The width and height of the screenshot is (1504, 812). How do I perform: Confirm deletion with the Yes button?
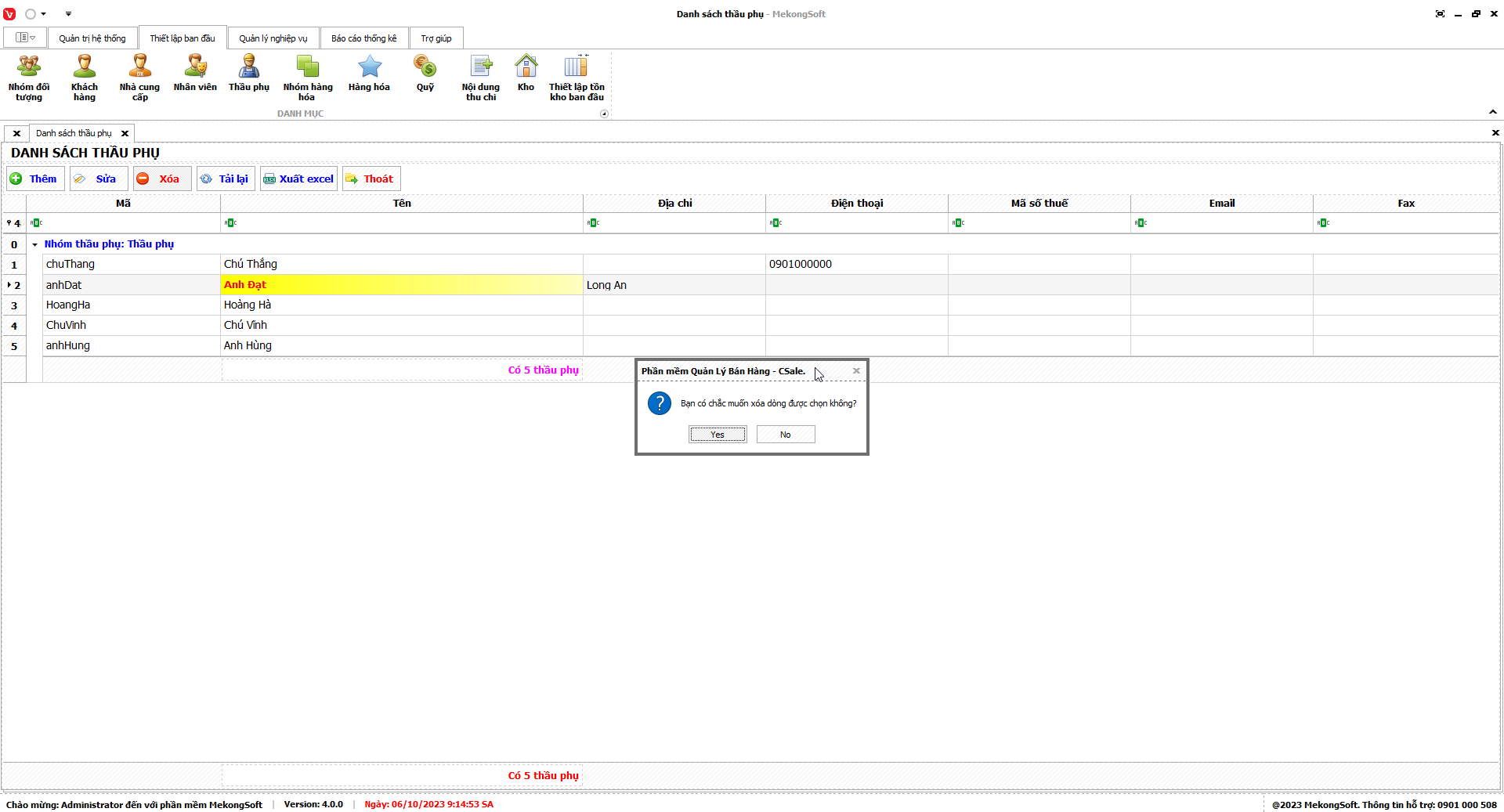pyautogui.click(x=718, y=435)
